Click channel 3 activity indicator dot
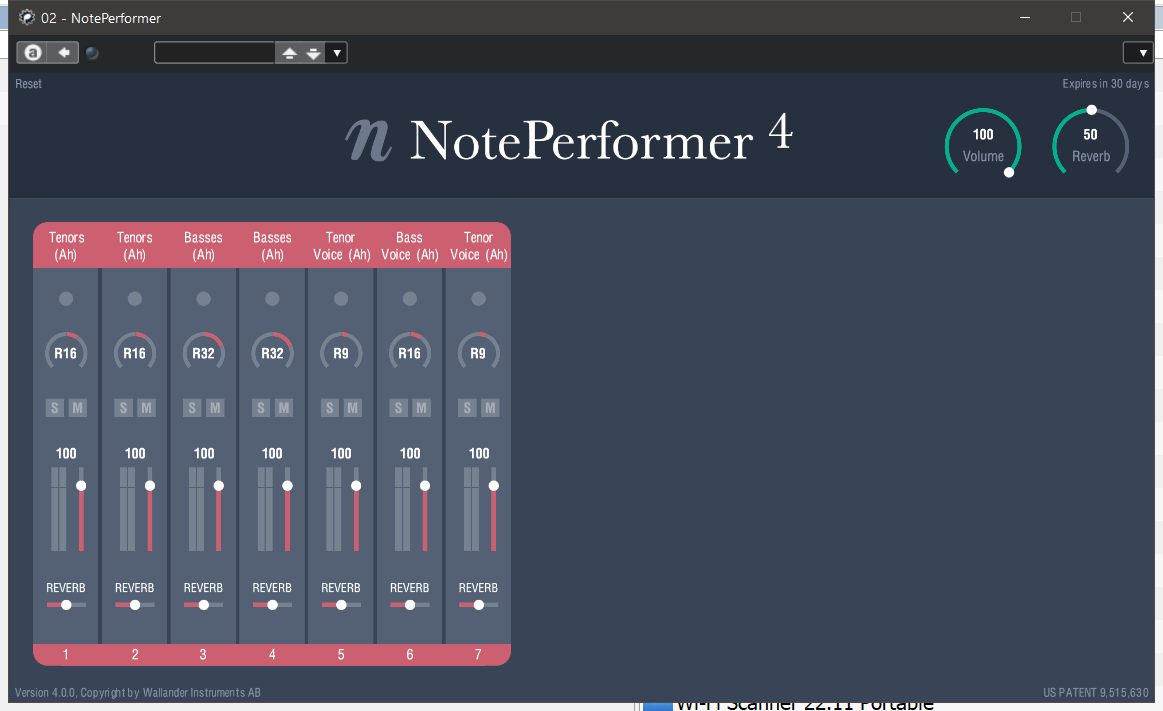Screen dimensions: 1163x711 (203, 299)
